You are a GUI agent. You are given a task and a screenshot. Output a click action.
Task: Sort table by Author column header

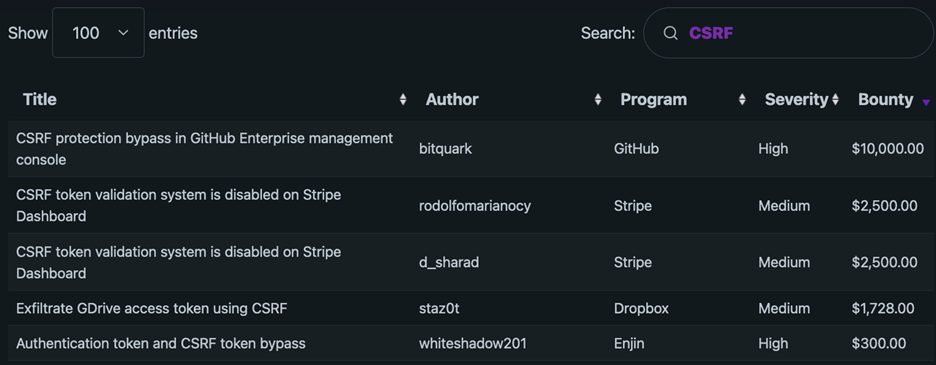click(x=452, y=100)
